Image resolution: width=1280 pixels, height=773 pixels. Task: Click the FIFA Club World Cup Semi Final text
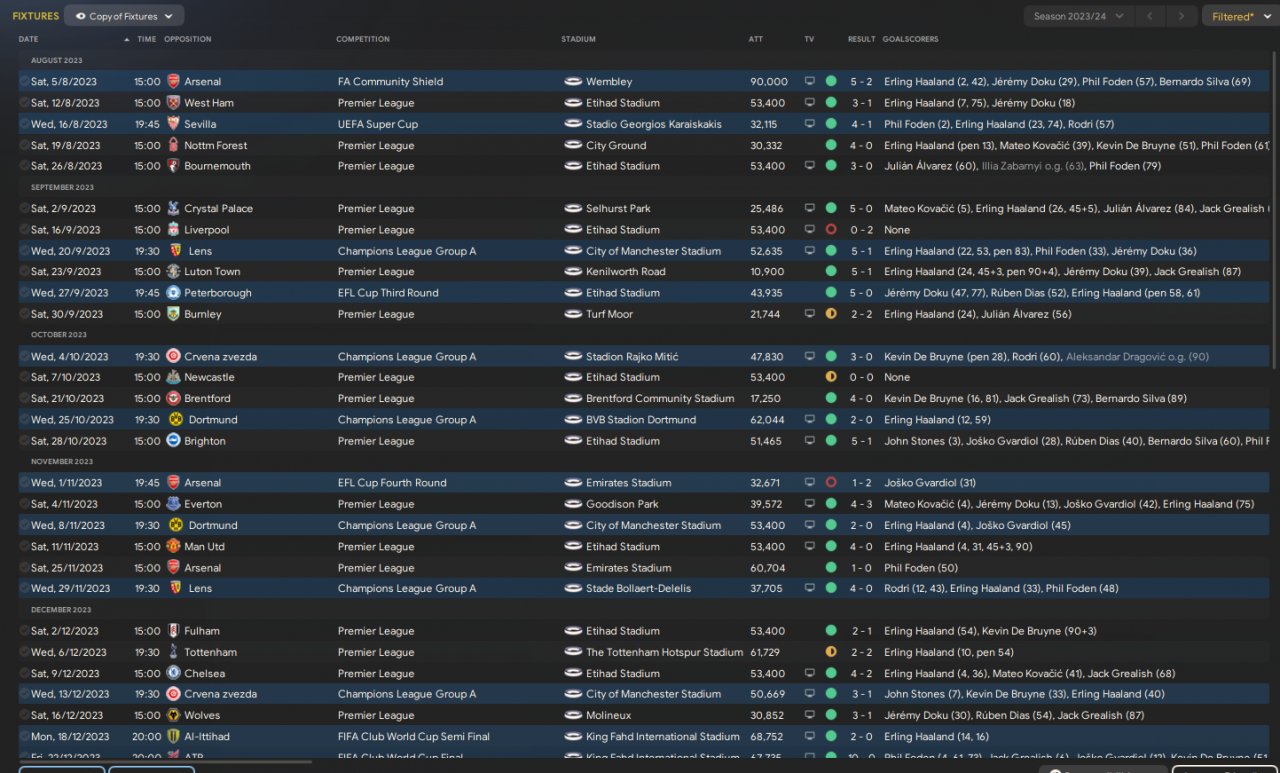[414, 737]
